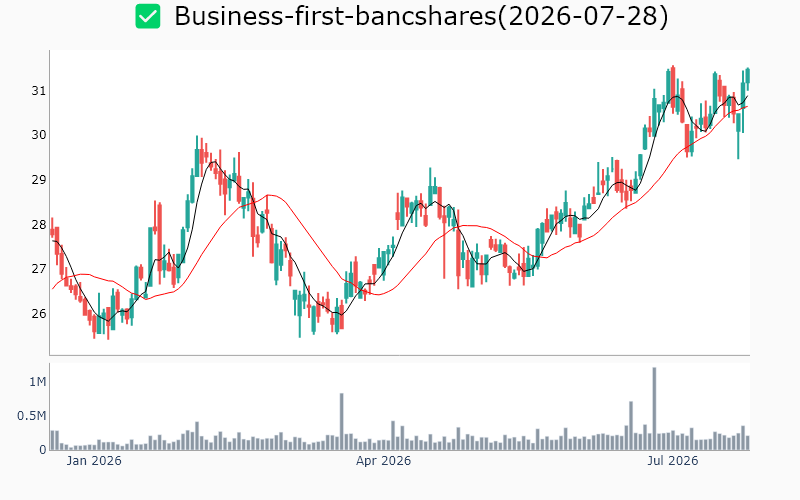800x500 pixels.
Task: Click the red moving average peak near 28.6
Action: 269,195
